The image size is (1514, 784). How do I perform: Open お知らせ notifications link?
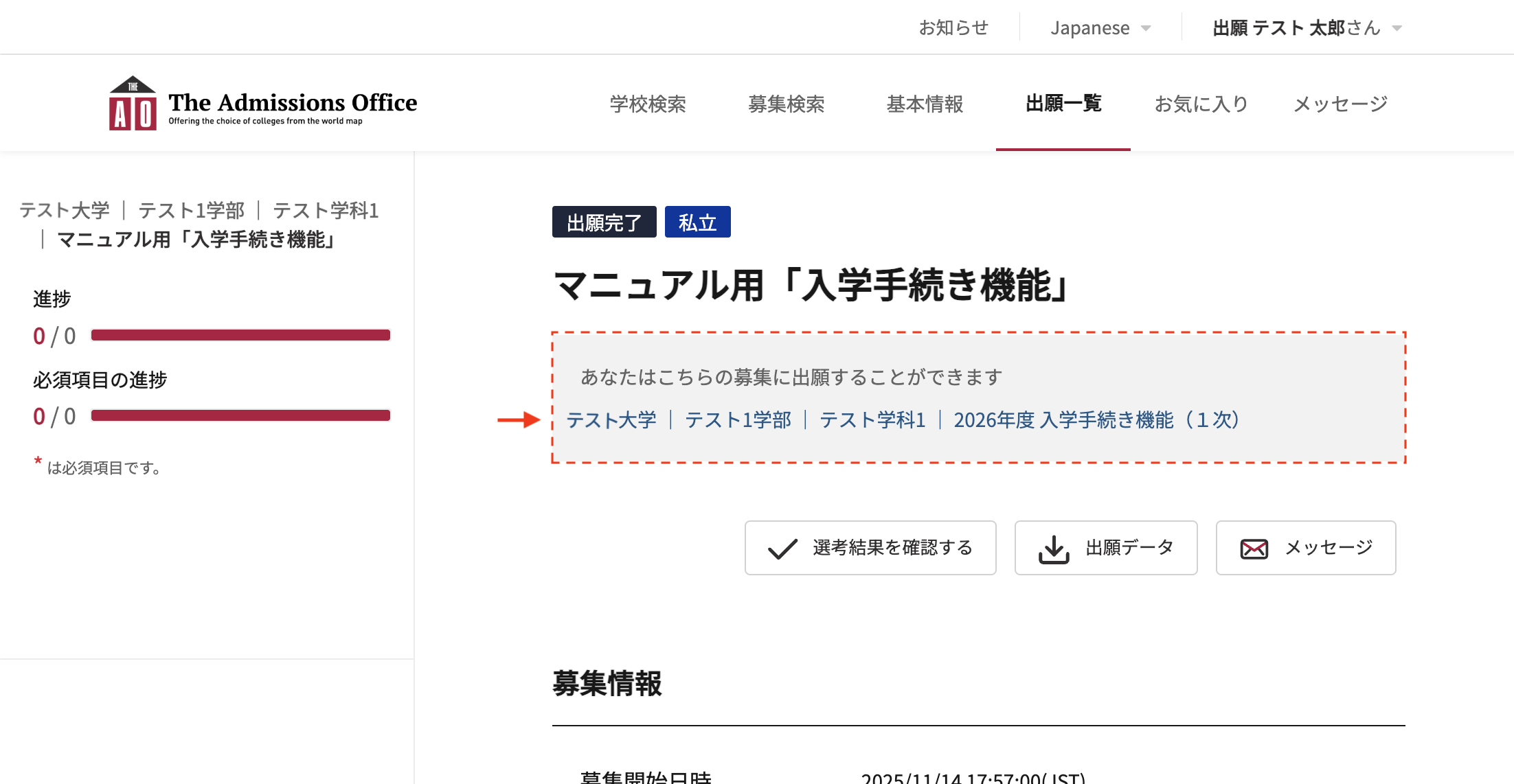click(953, 27)
